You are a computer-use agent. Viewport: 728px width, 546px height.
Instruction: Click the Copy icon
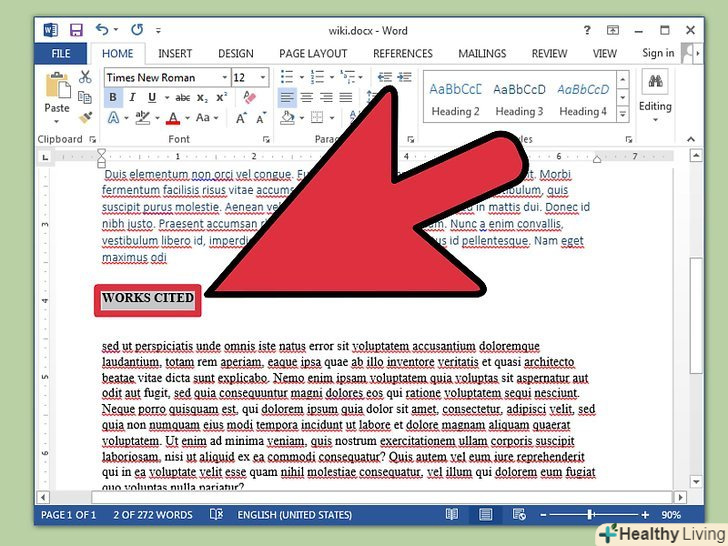click(x=85, y=97)
